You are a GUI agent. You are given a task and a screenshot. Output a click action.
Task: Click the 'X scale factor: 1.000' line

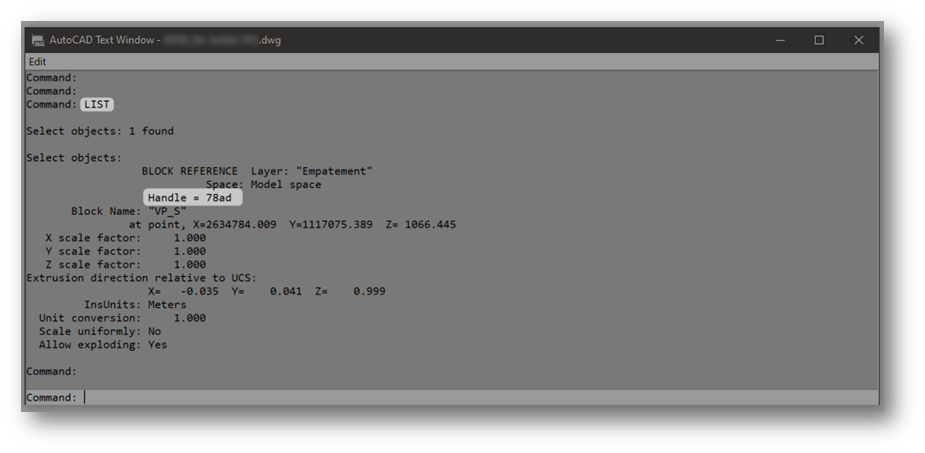click(126, 238)
